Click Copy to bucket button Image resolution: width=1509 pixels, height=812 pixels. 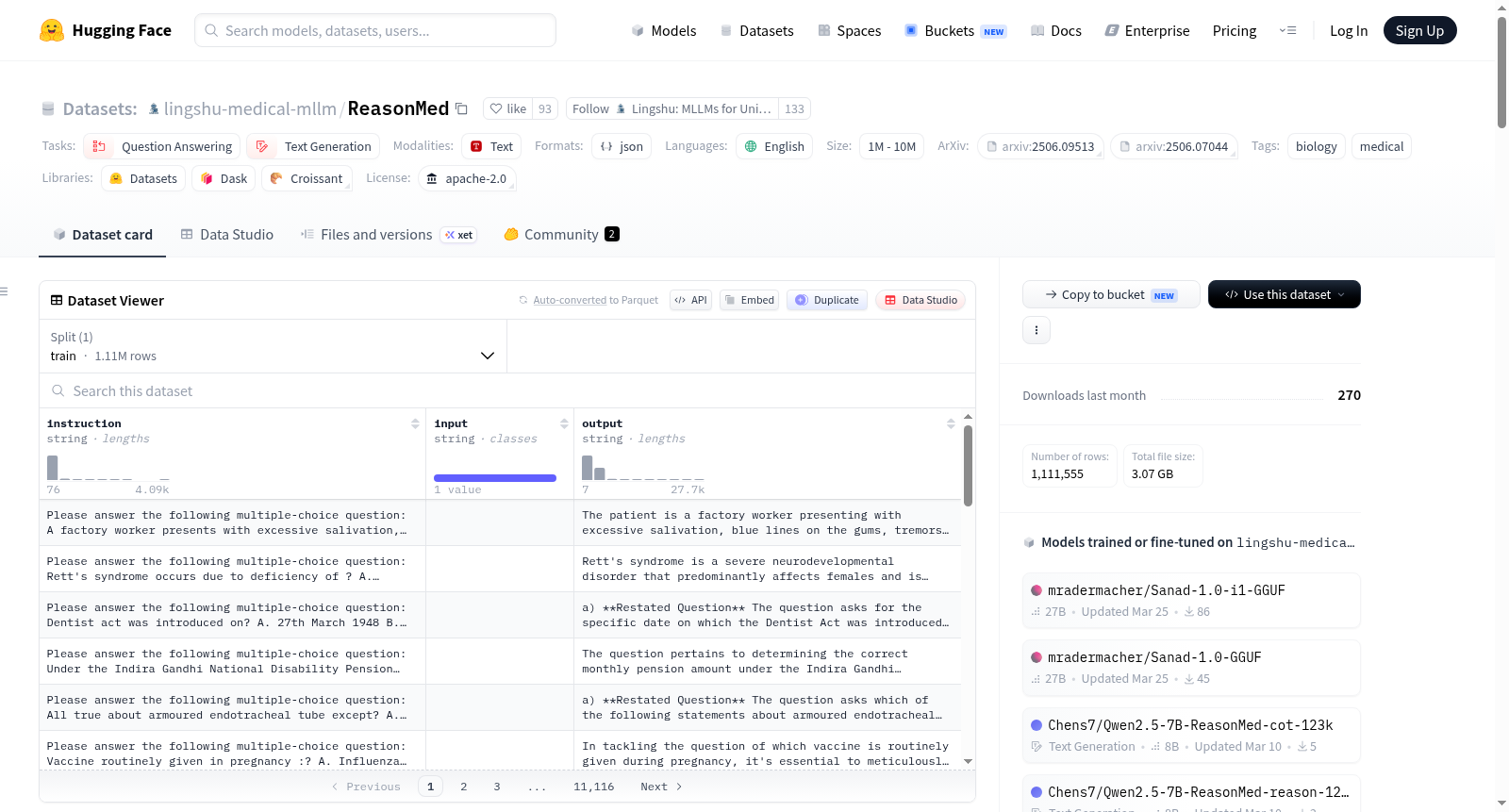pyautogui.click(x=1111, y=294)
